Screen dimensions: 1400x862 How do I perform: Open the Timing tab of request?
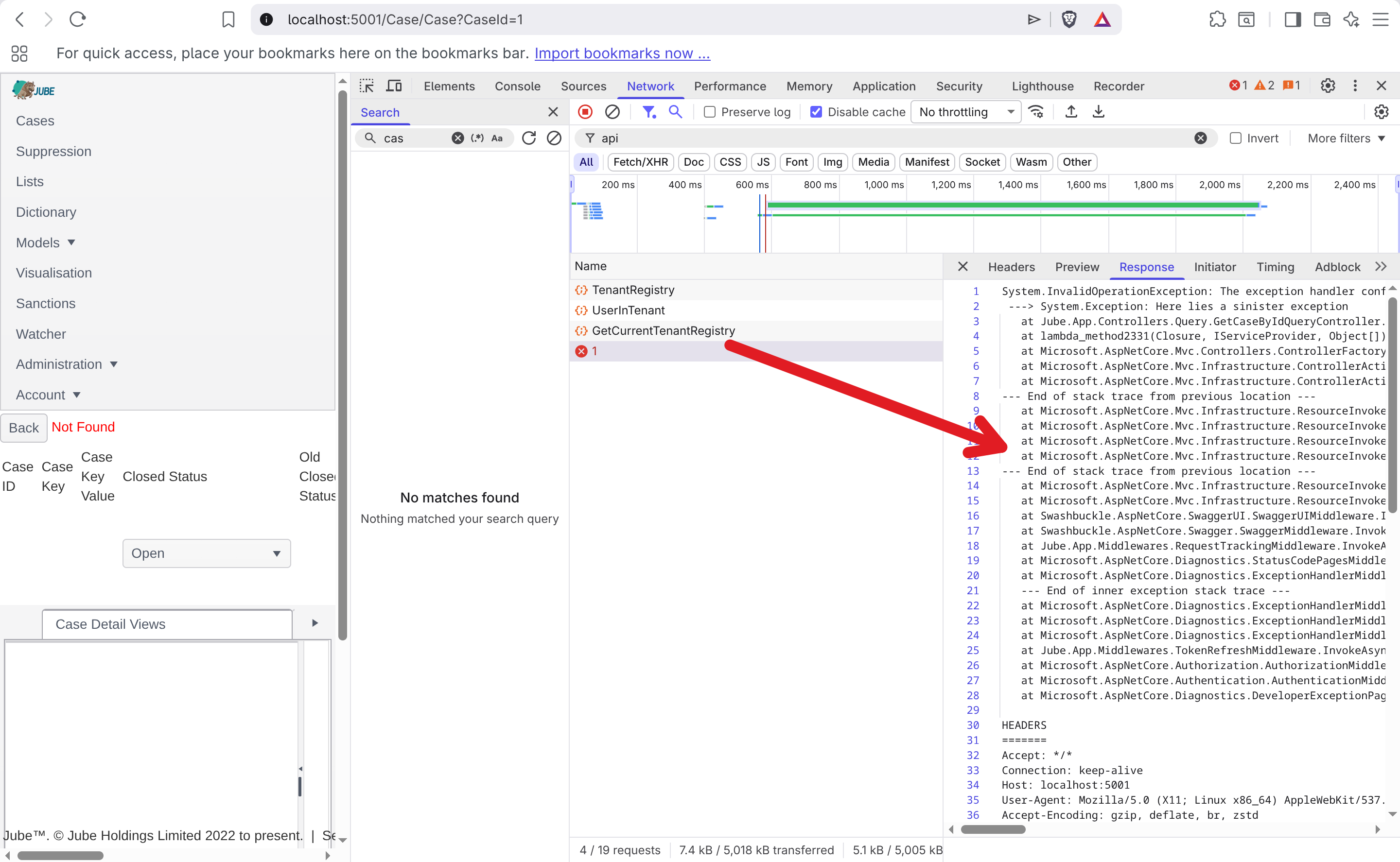pos(1275,267)
